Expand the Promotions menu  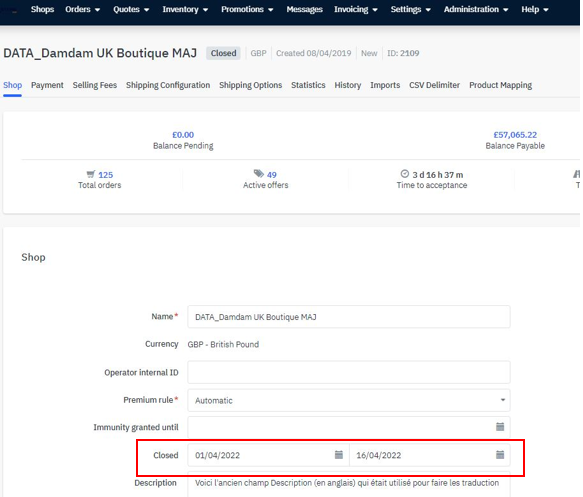click(247, 9)
